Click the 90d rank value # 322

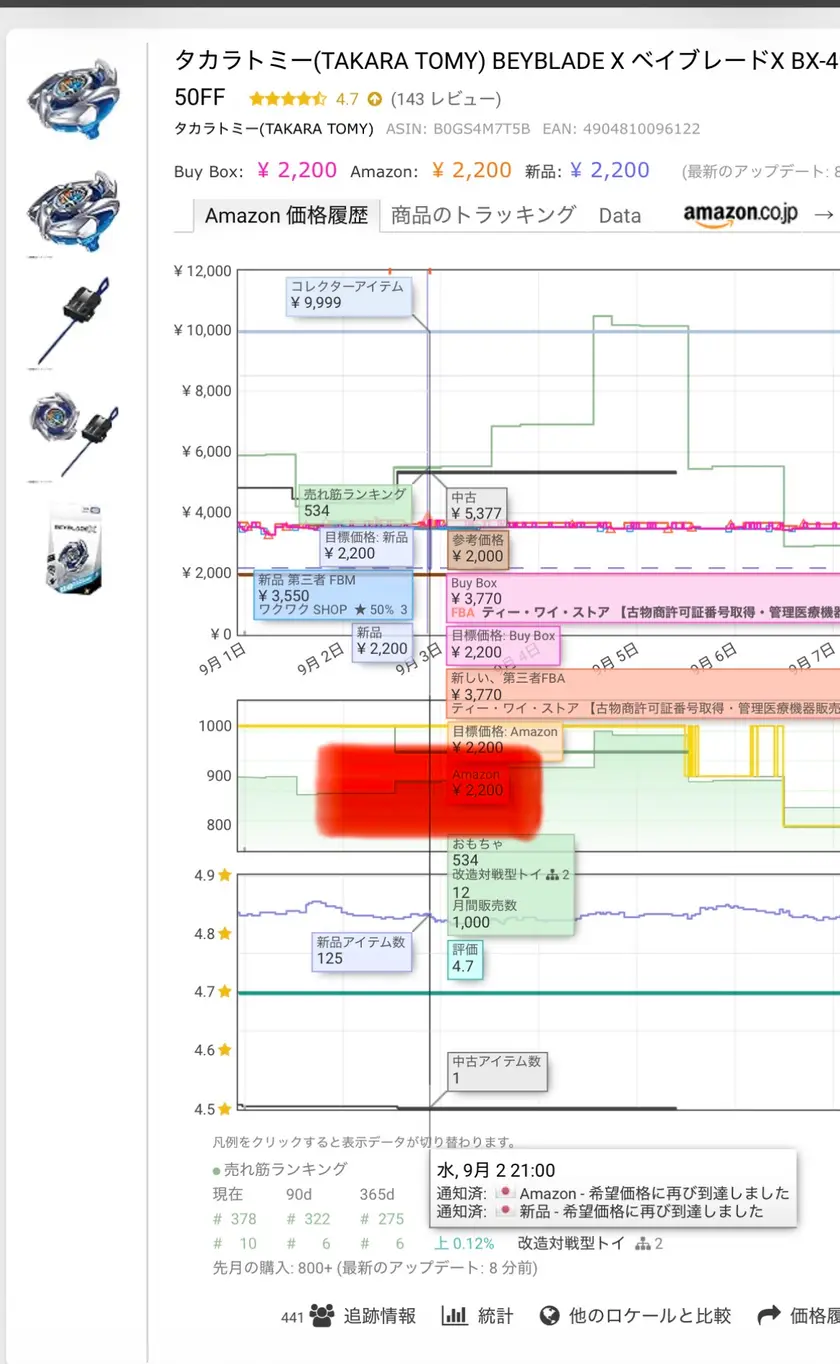[308, 1219]
